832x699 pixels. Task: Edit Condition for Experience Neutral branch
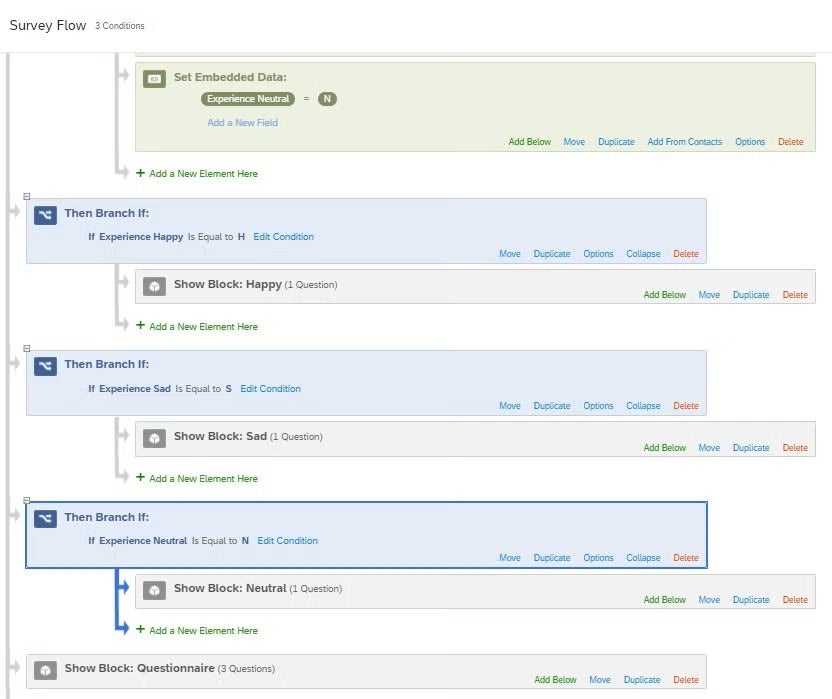tap(287, 540)
